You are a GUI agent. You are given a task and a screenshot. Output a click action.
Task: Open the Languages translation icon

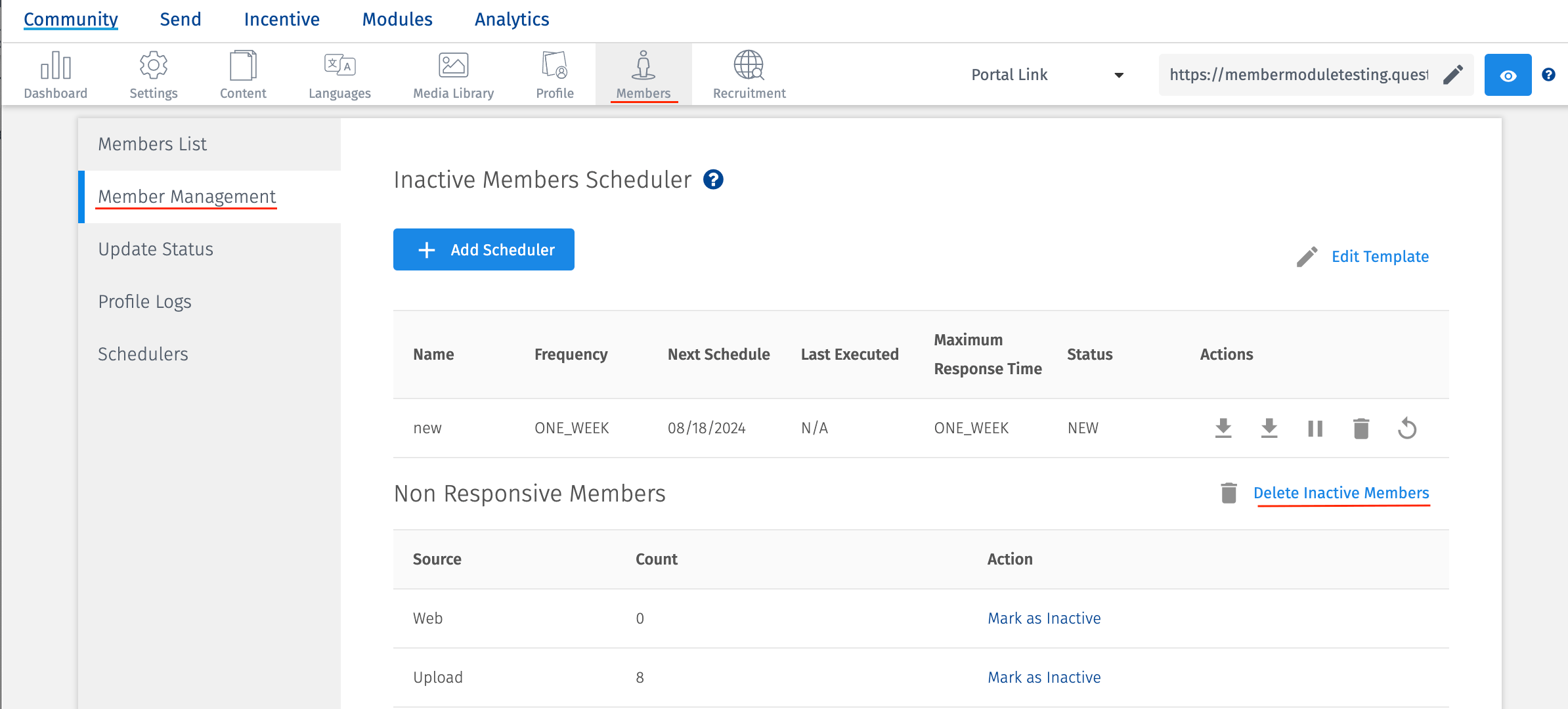(339, 66)
